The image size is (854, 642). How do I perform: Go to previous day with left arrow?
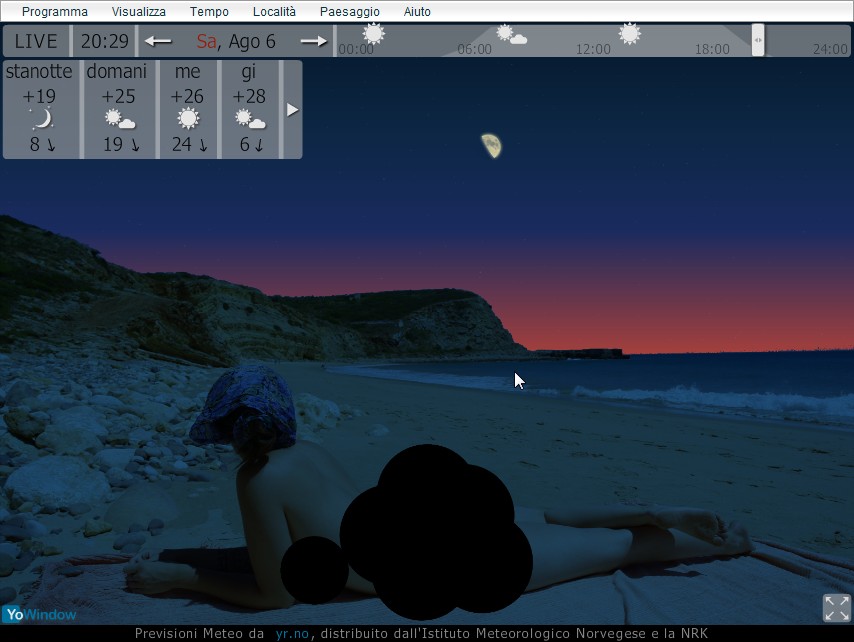pyautogui.click(x=158, y=41)
